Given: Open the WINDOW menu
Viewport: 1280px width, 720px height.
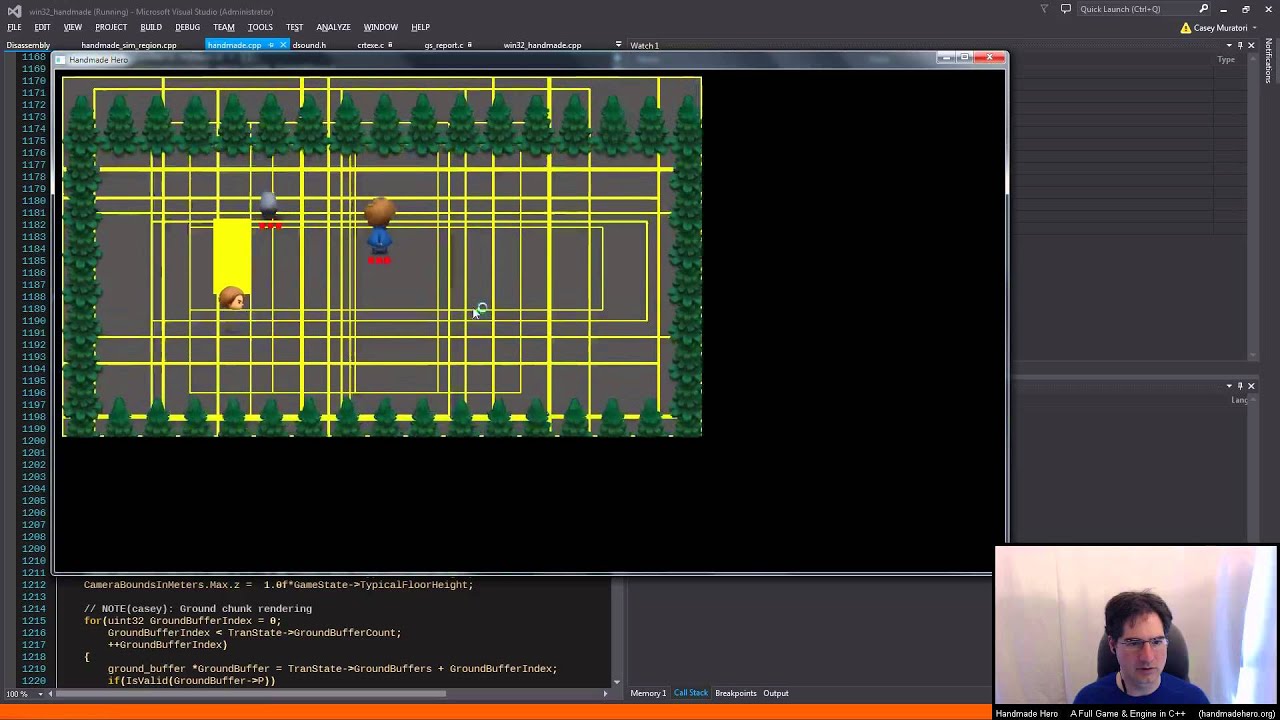Looking at the screenshot, I should click(380, 27).
